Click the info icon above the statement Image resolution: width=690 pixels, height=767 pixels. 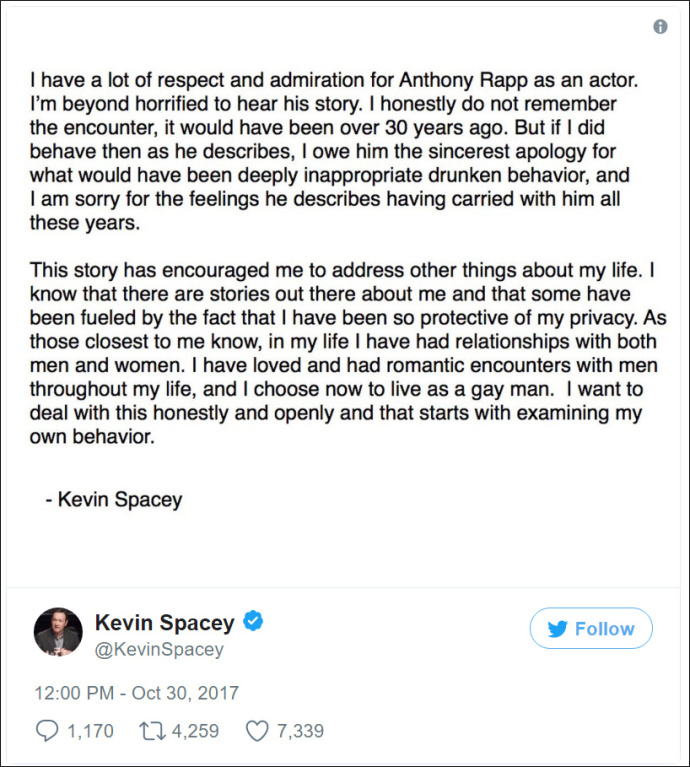pyautogui.click(x=660, y=27)
